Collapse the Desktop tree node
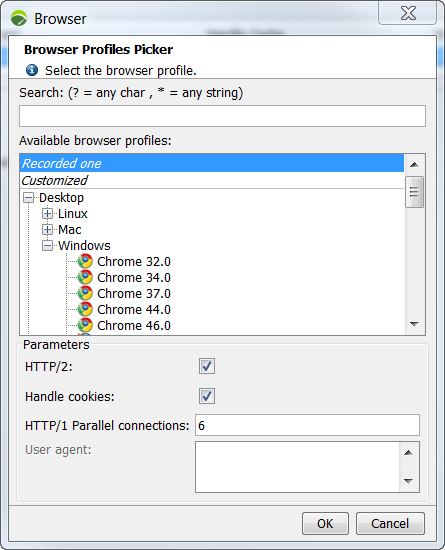Viewport: 445px width, 550px height. pos(28,198)
